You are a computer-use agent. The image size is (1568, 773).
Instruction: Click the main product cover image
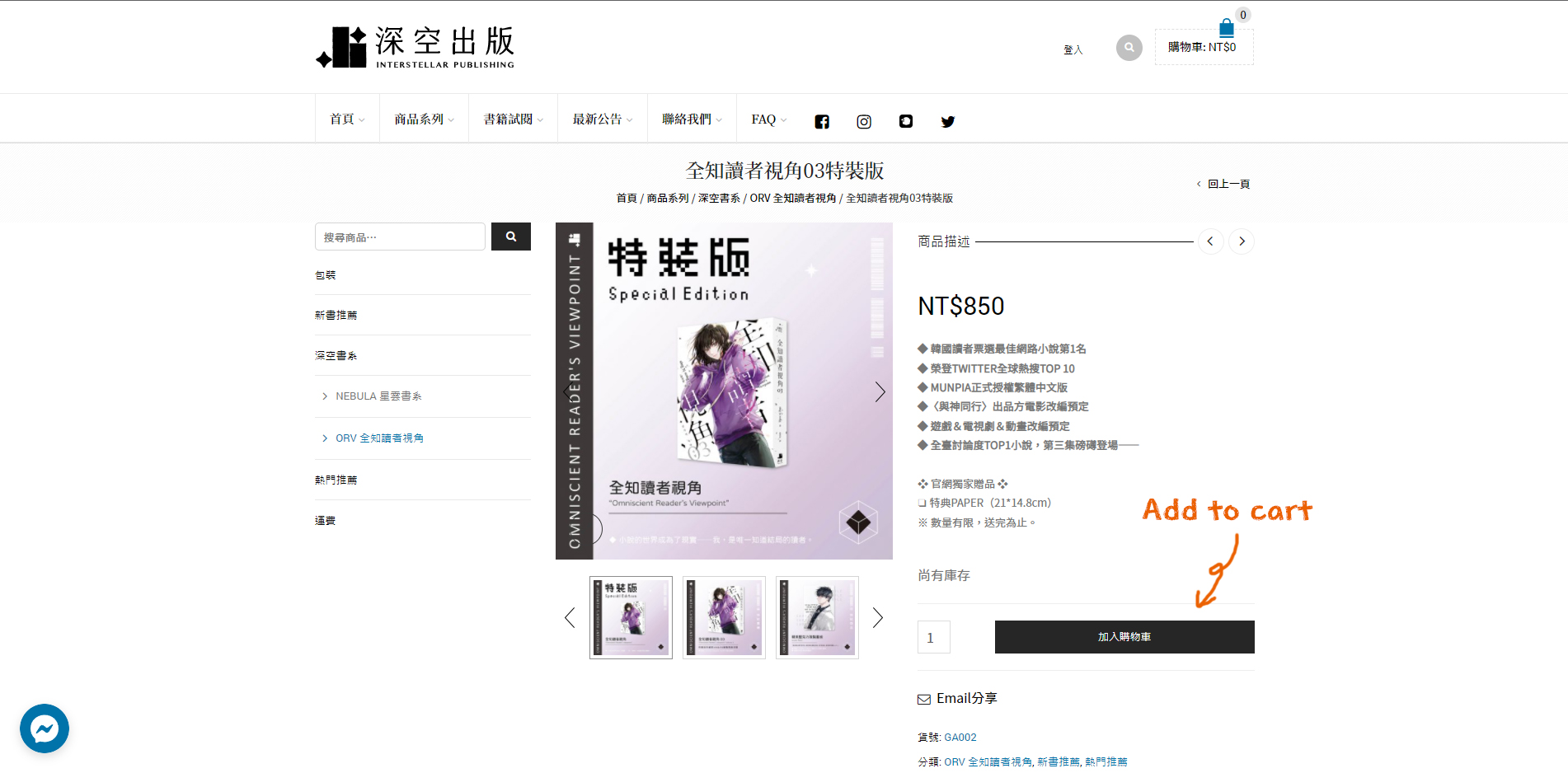coord(724,391)
